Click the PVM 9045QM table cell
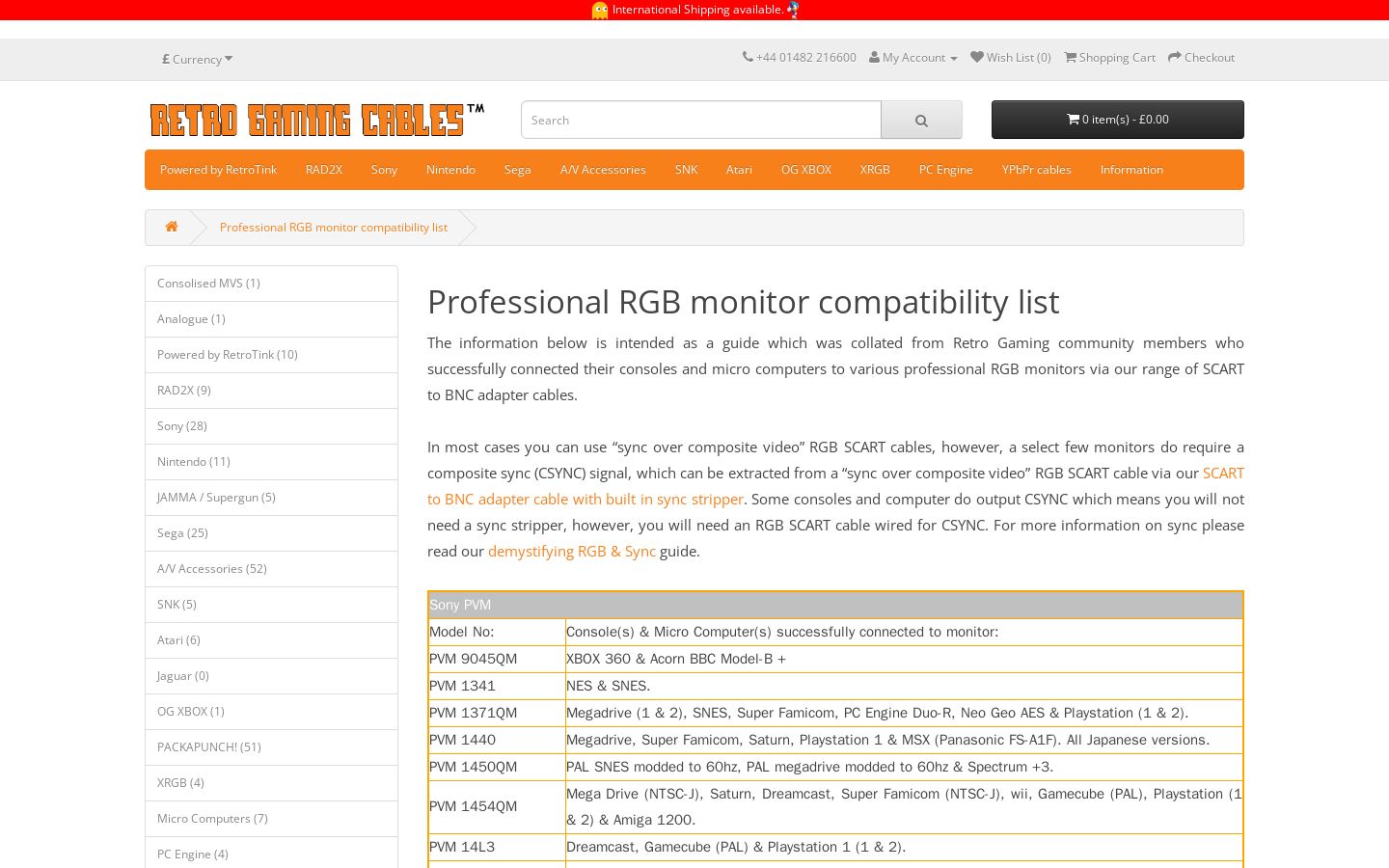The image size is (1389, 868). [497, 659]
